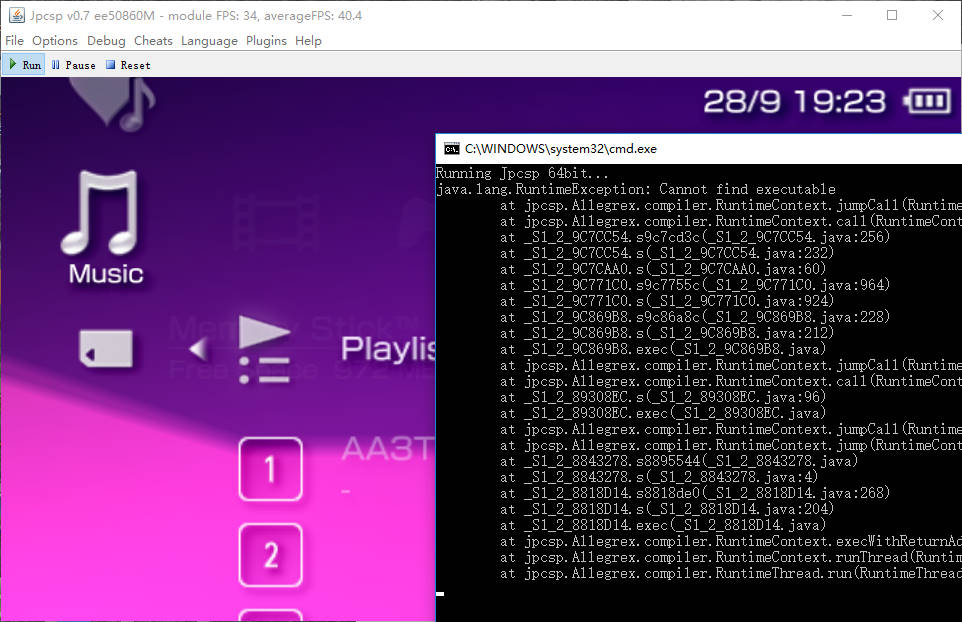Reset the emulation
Image resolution: width=962 pixels, height=622 pixels.
[128, 65]
